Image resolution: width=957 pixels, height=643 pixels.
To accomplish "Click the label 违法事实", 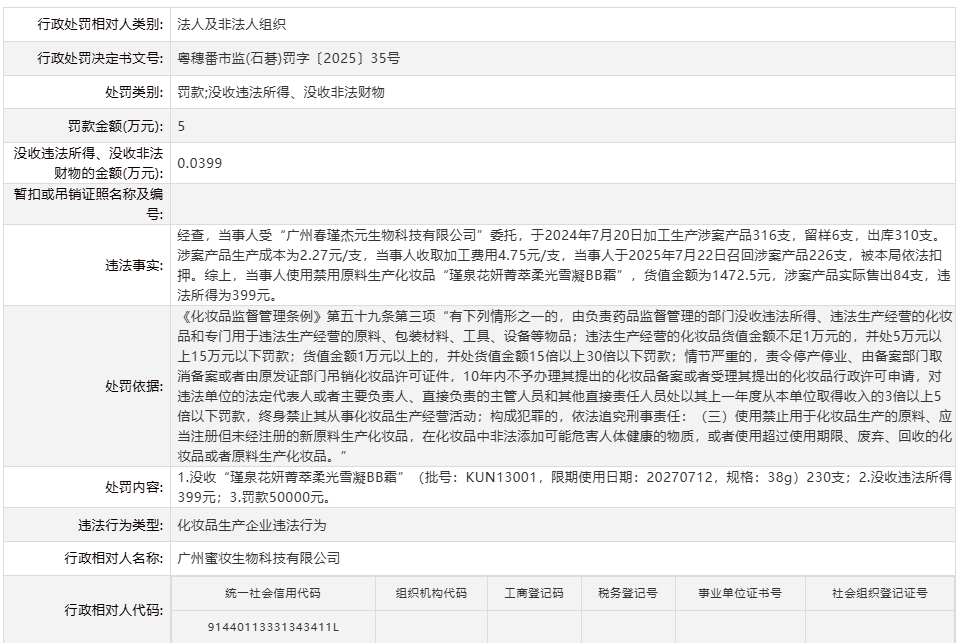I will 134,265.
